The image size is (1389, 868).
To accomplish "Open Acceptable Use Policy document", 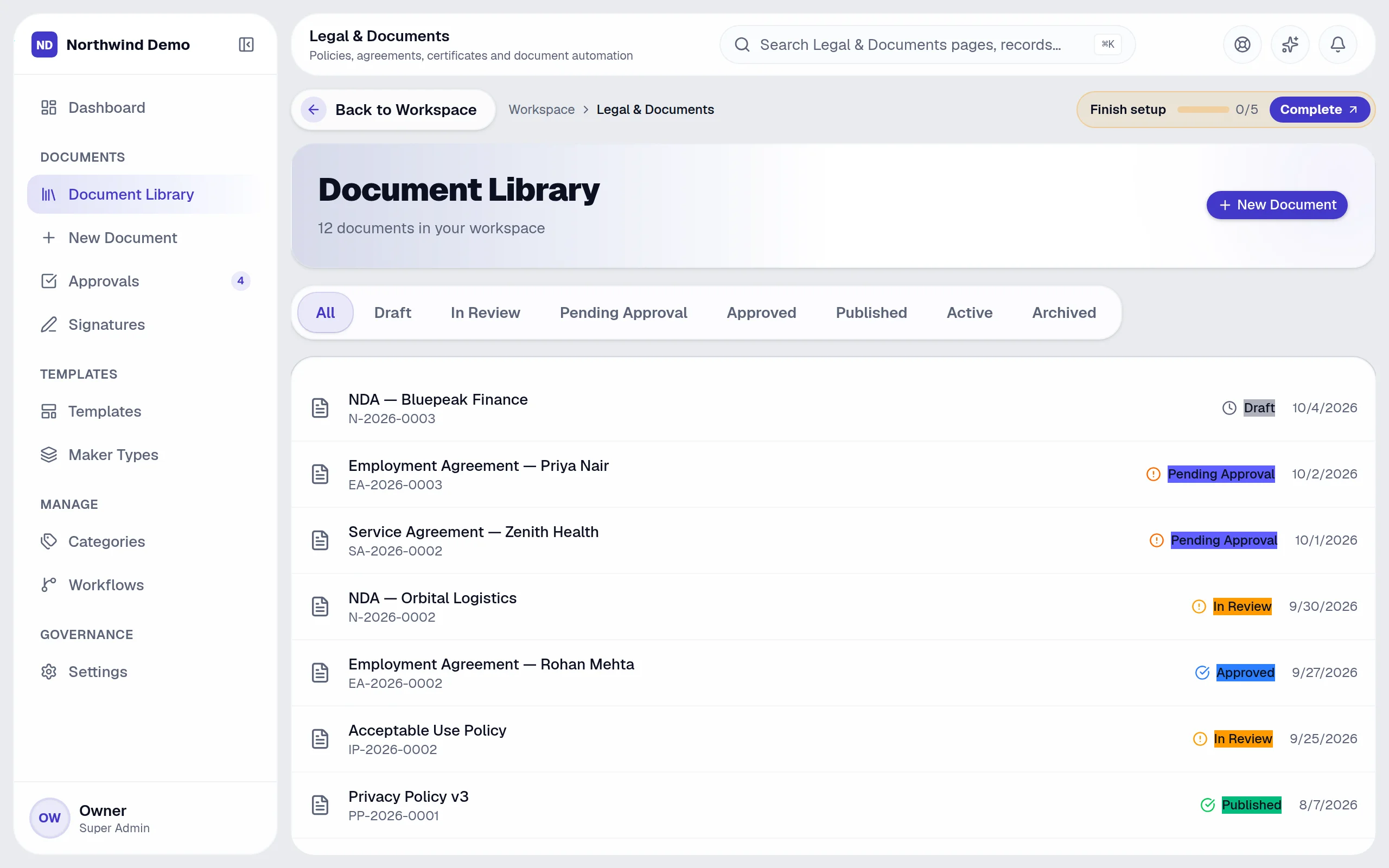I will click(833, 739).
